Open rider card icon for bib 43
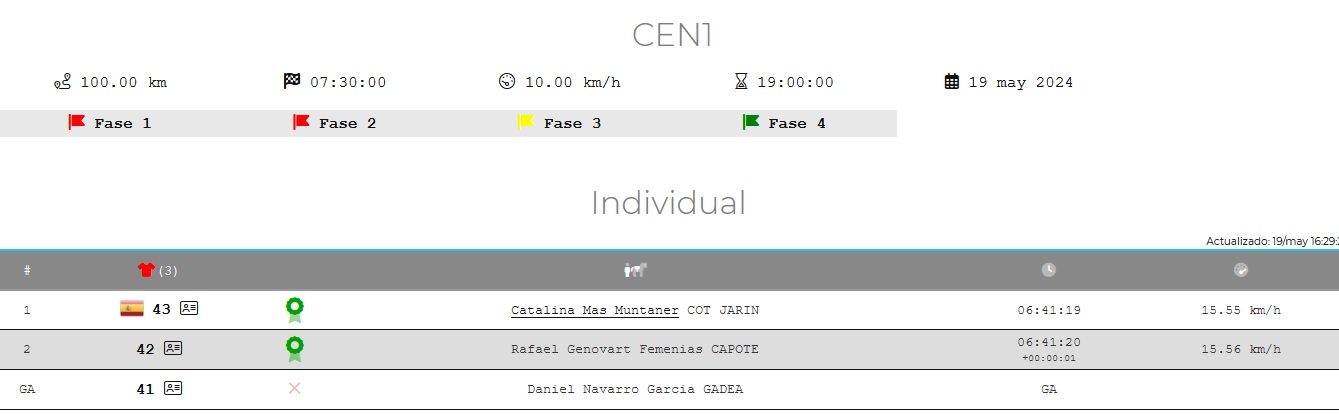The width and height of the screenshot is (1339, 414). [189, 308]
